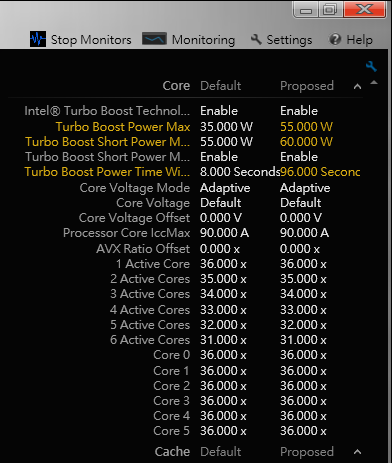Click proposed Turbo Boost Short Power 60.000 W

point(306,142)
